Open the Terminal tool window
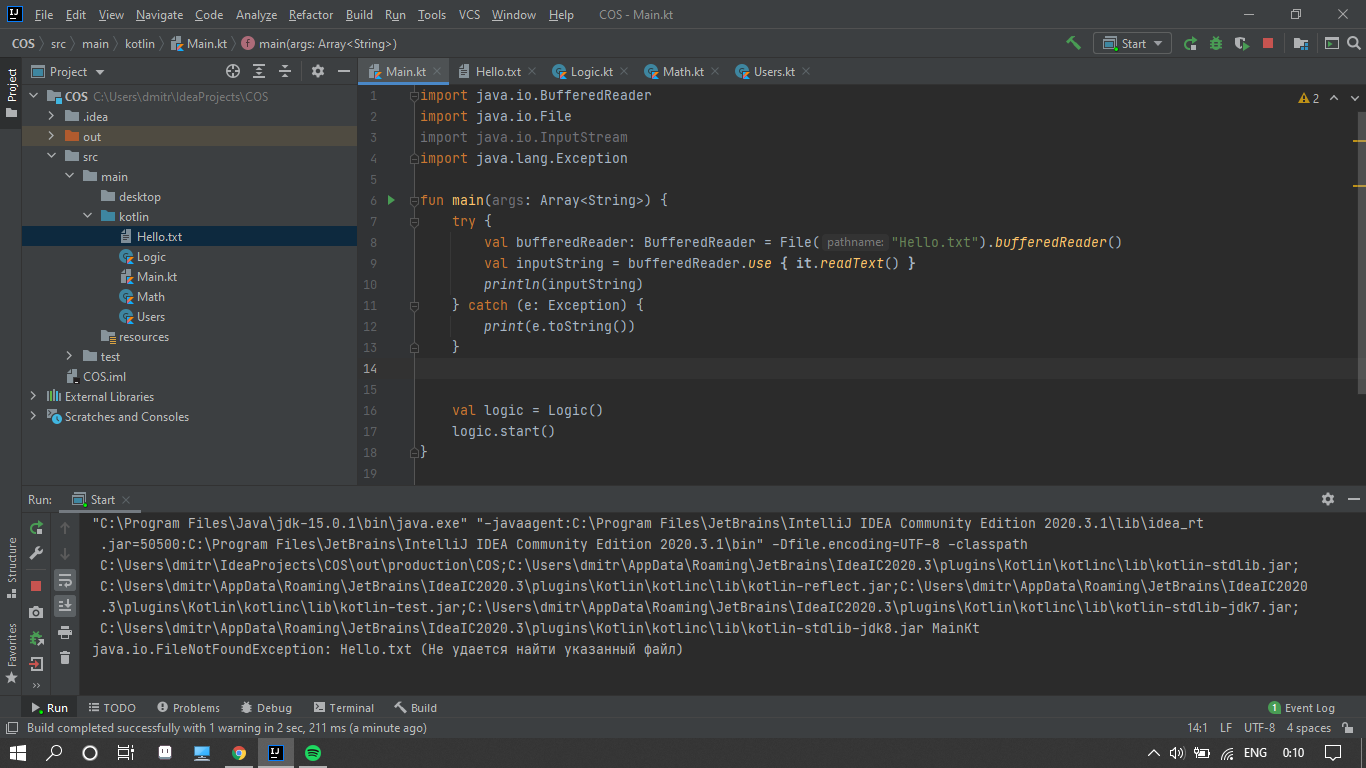 [x=343, y=707]
